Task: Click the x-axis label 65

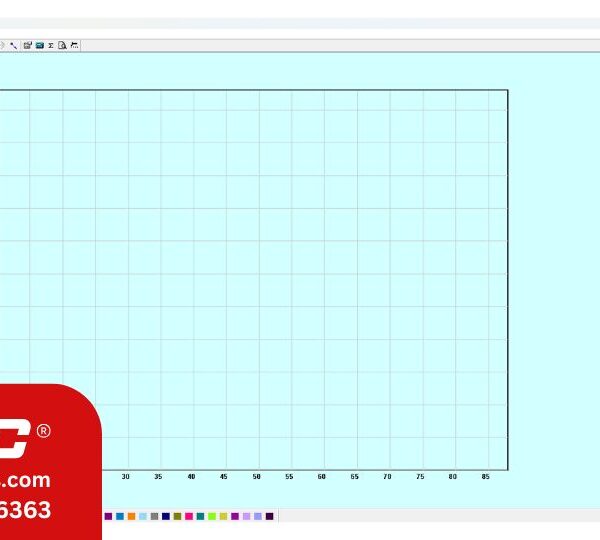Action: coord(354,476)
